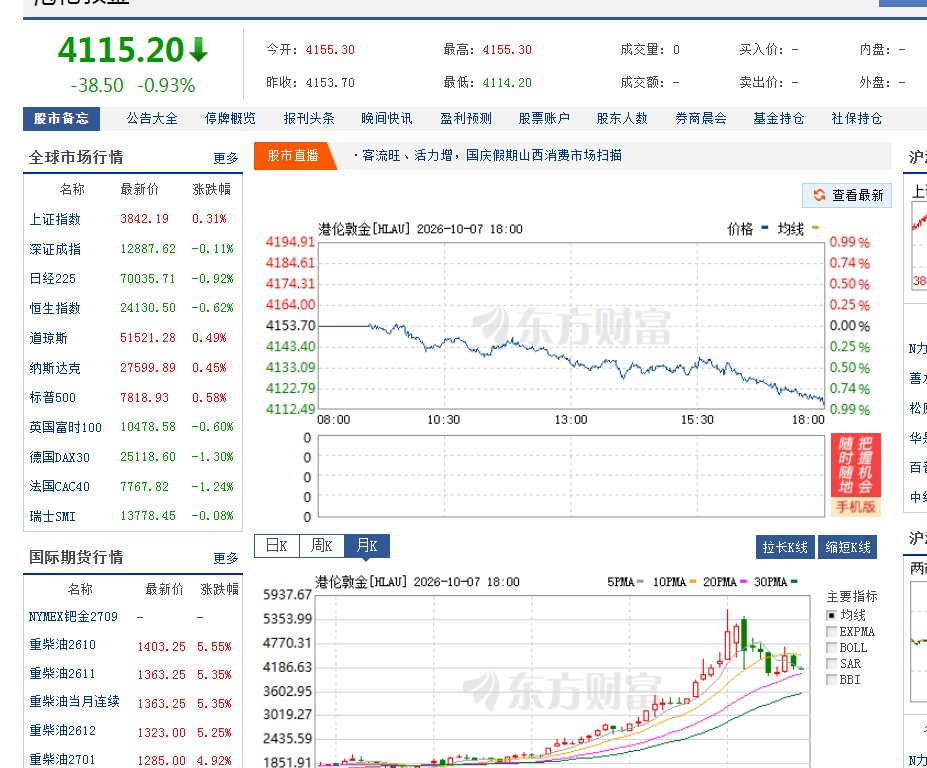The width and height of the screenshot is (927, 768).
Task: Open the 盈利预测 menu item
Action: [466, 119]
